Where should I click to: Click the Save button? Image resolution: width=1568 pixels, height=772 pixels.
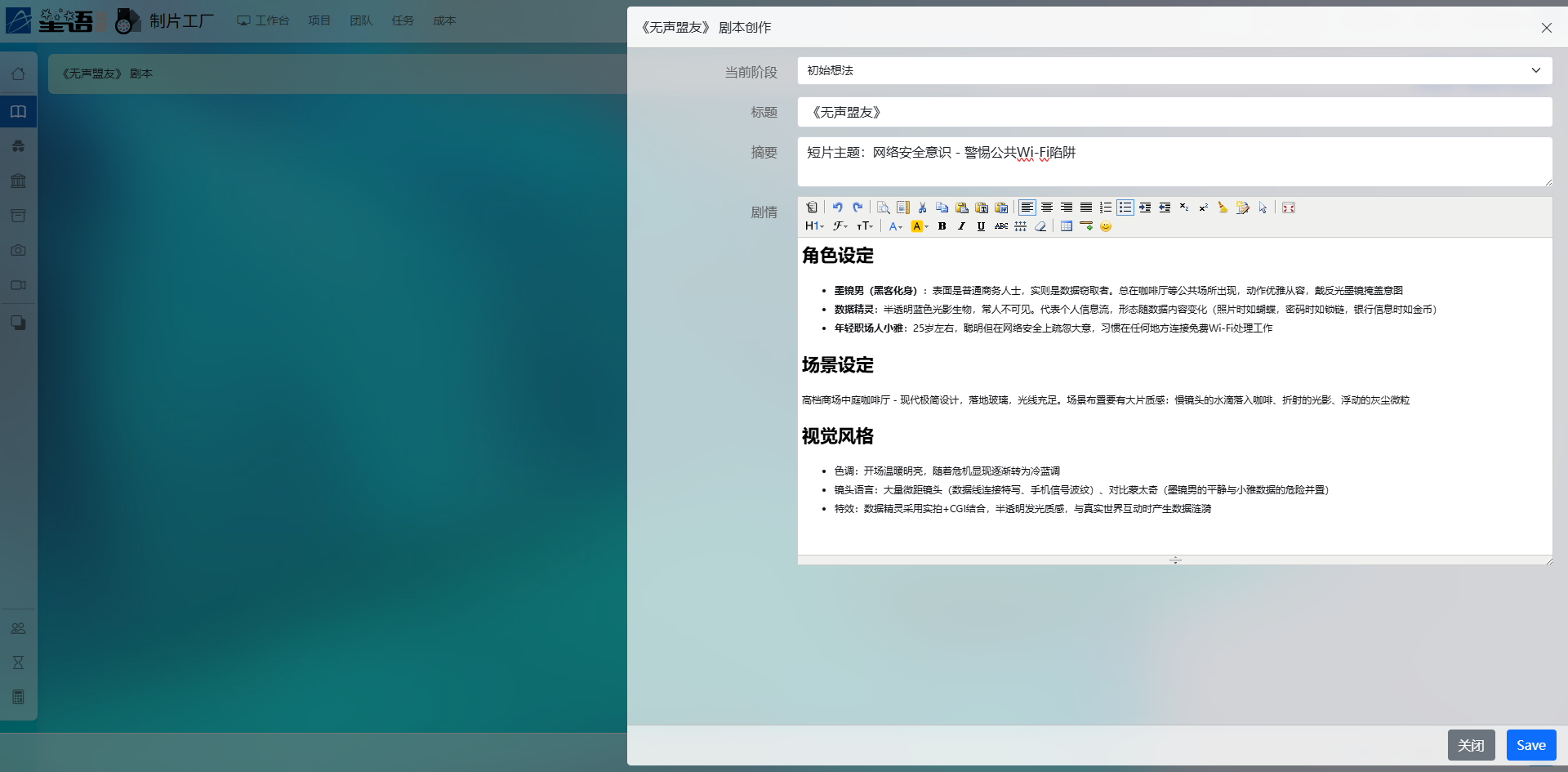(x=1530, y=745)
